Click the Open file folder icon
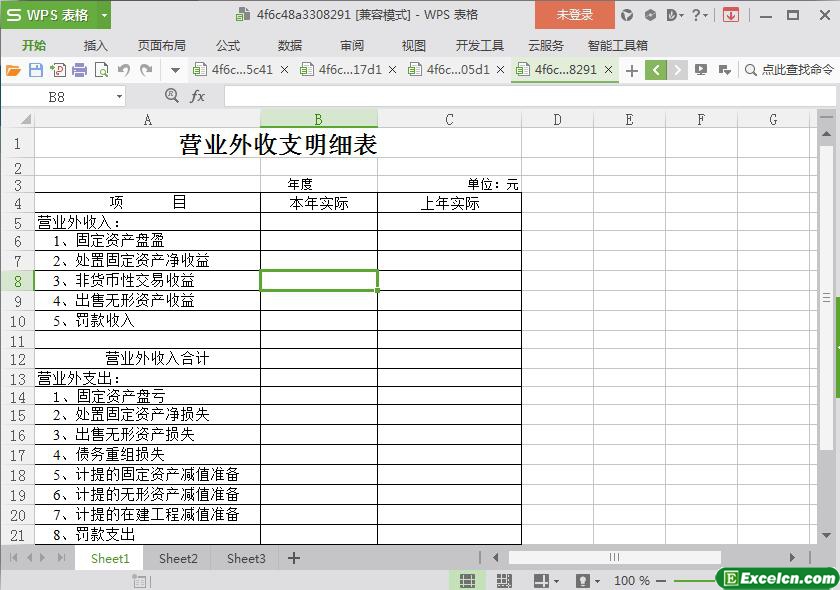The width and height of the screenshot is (840, 590). click(13, 70)
